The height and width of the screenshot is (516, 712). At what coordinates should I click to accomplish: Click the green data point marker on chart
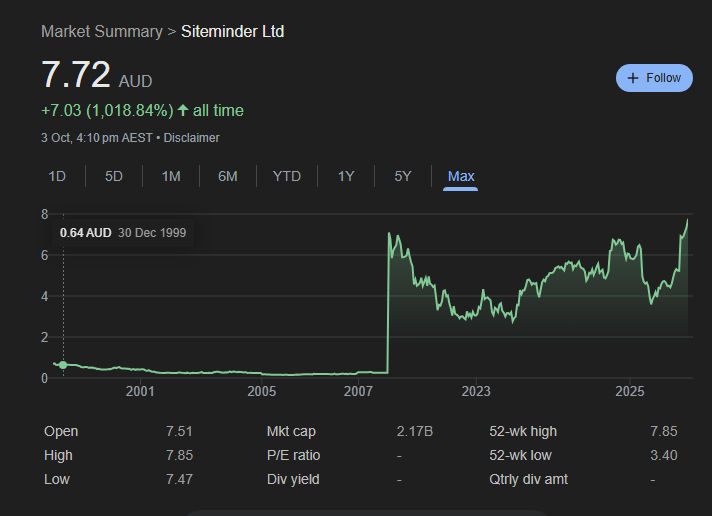(63, 365)
